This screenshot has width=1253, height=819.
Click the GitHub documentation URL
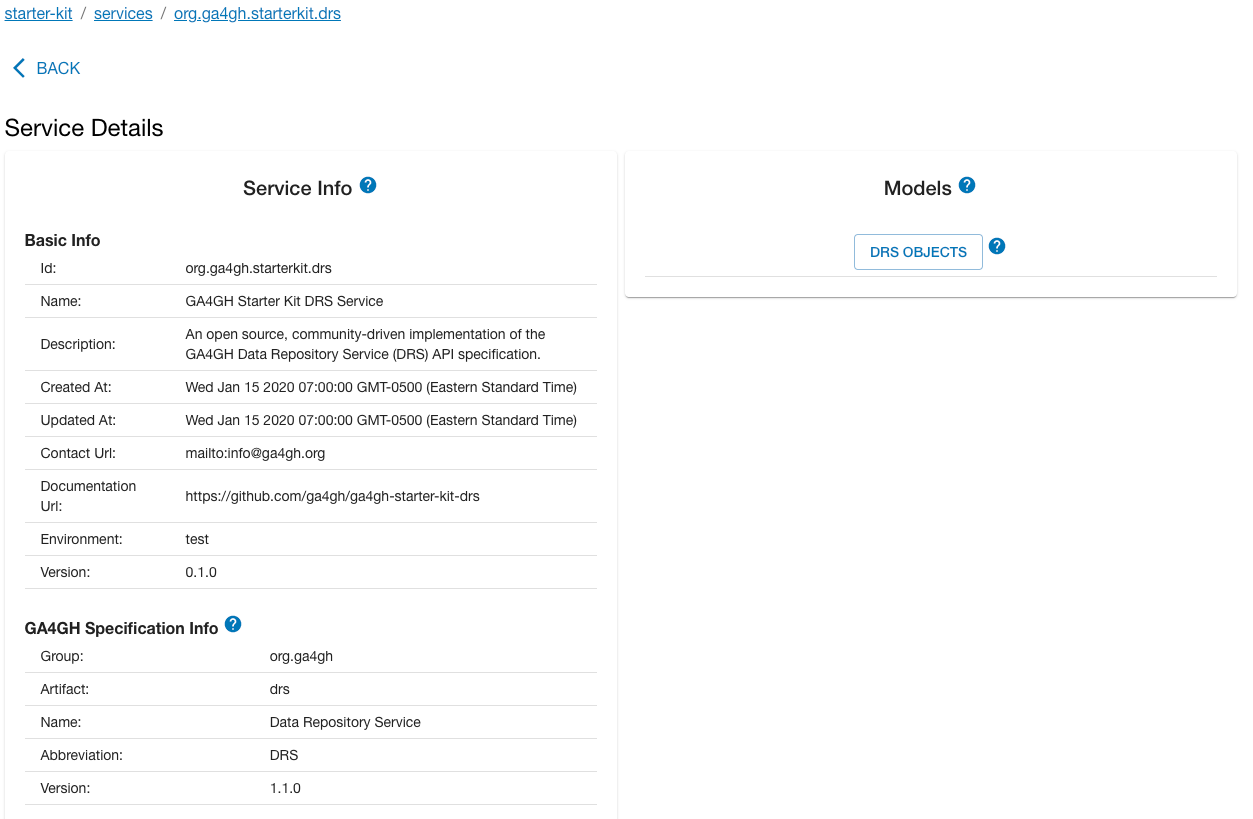tap(331, 496)
